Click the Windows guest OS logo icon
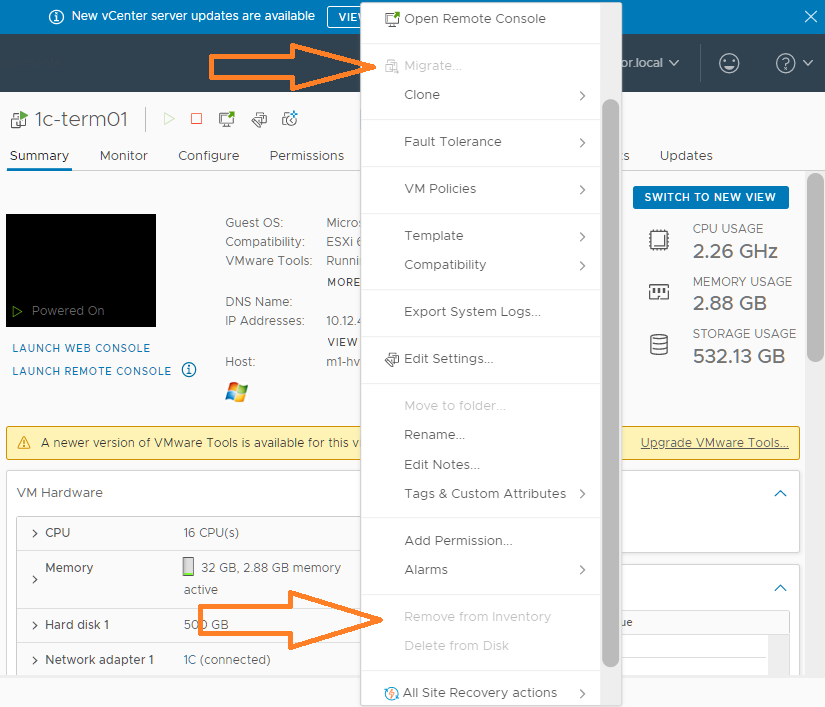This screenshot has height=707, width=825. (237, 392)
